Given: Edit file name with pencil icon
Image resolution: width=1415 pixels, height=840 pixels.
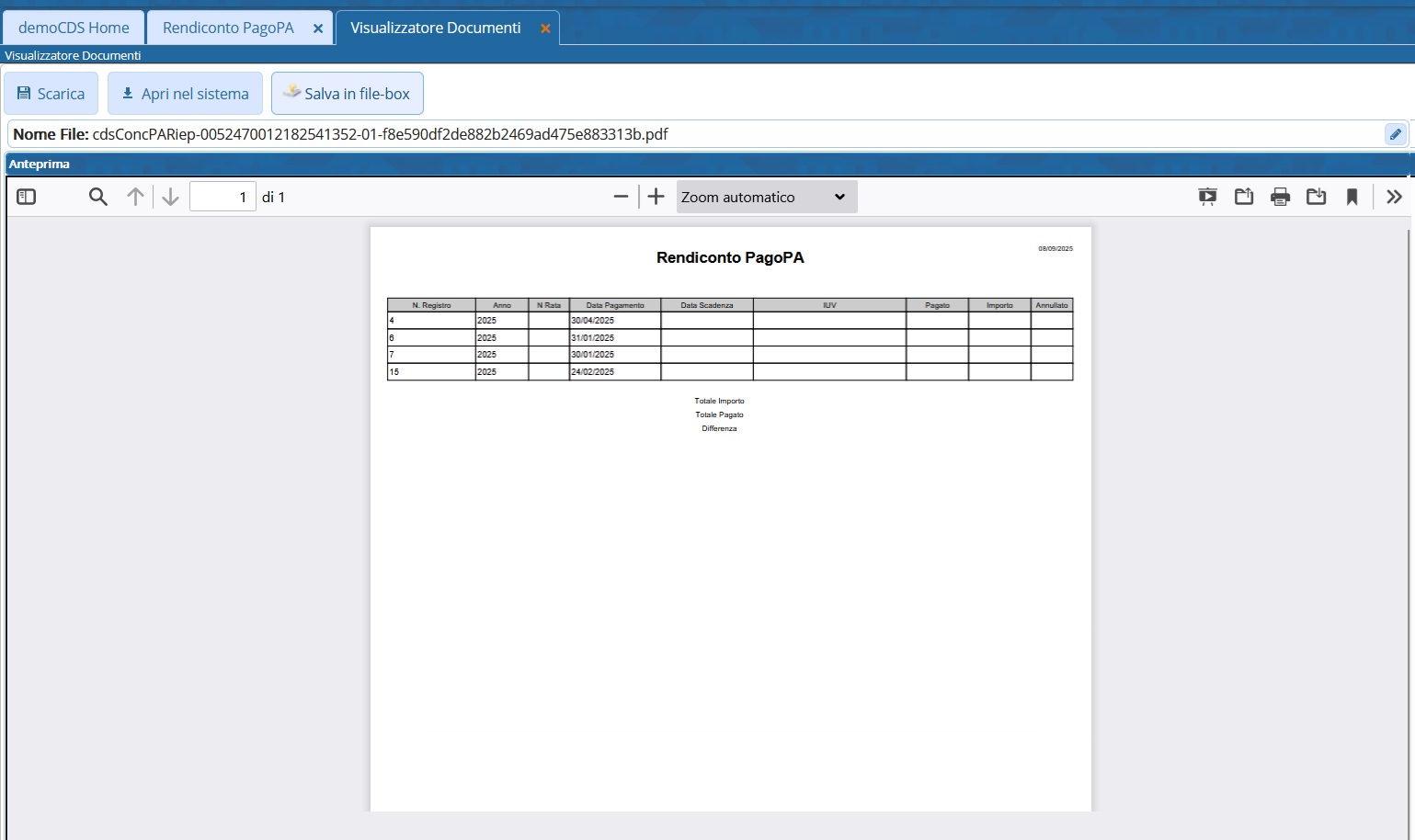Looking at the screenshot, I should (x=1395, y=134).
